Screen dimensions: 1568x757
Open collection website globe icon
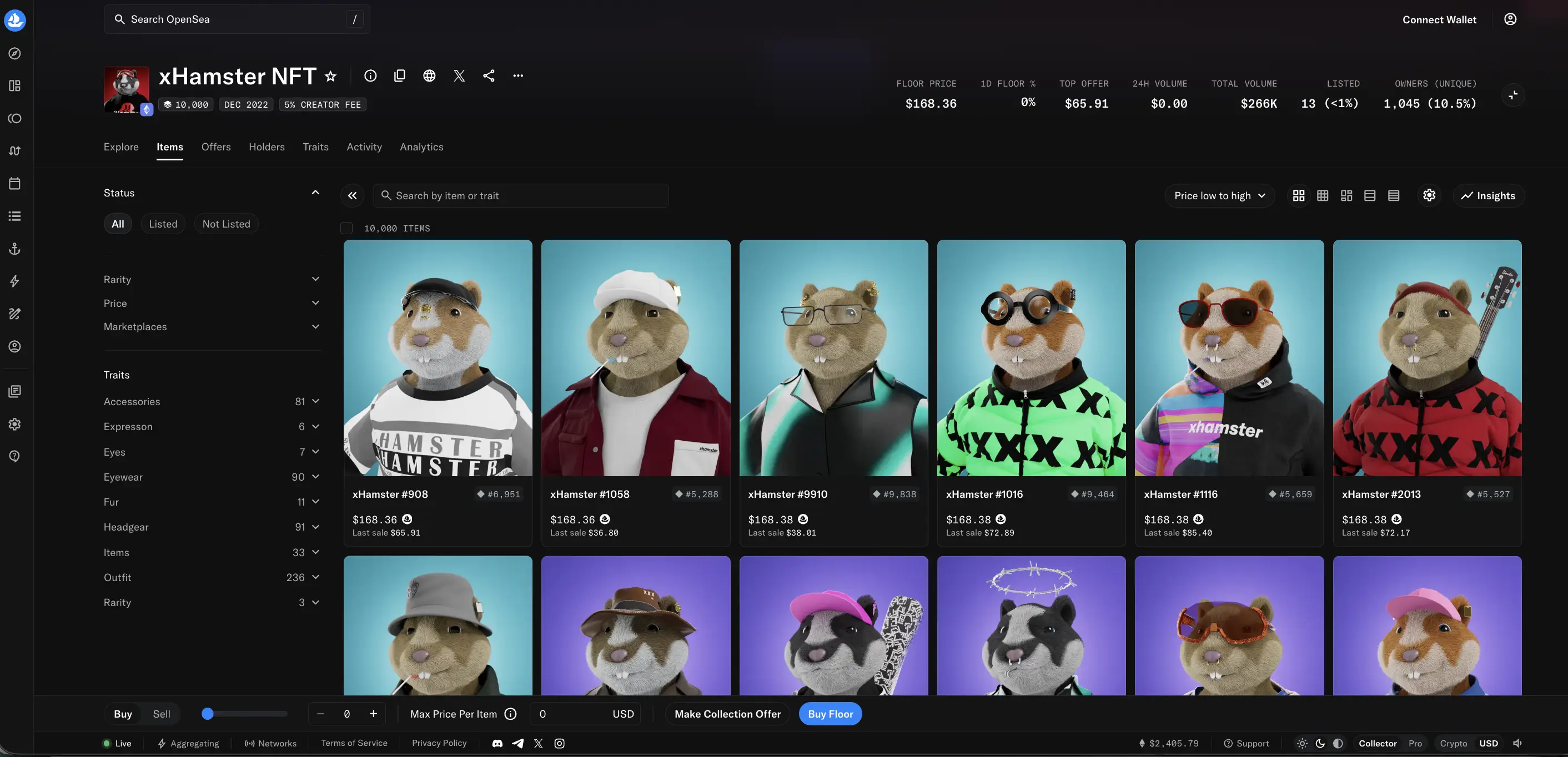[x=429, y=75]
